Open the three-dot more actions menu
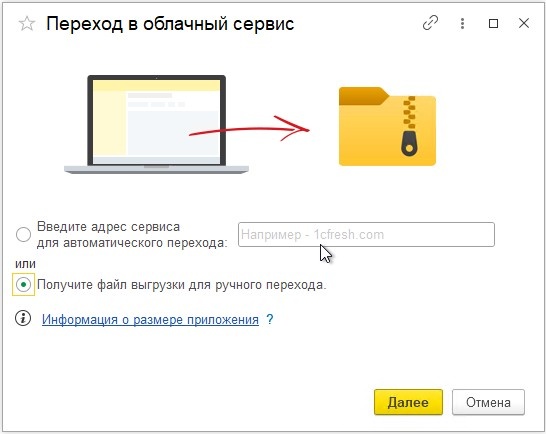The image size is (546, 434). click(462, 23)
